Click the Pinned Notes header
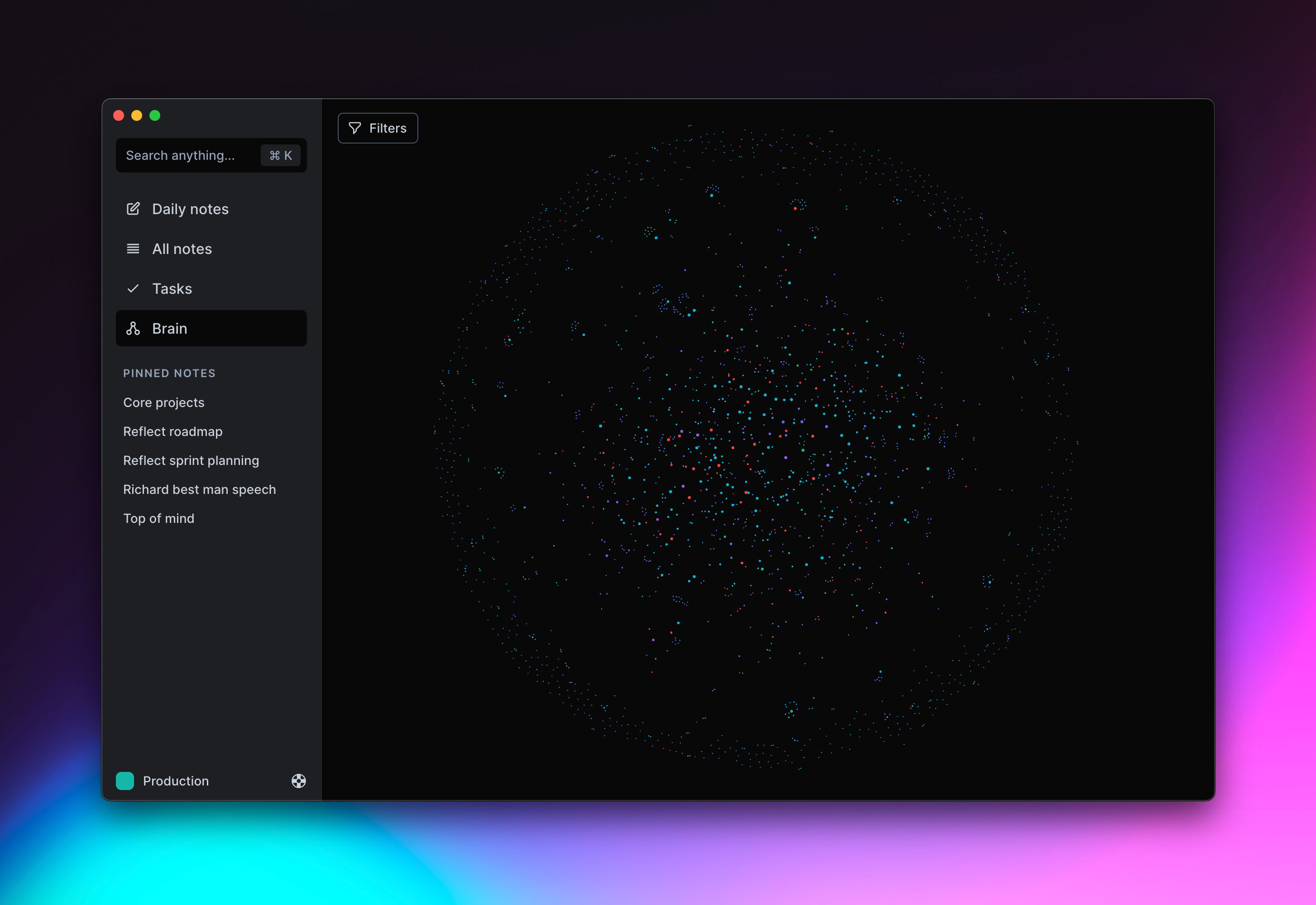The width and height of the screenshot is (1316, 905). click(x=169, y=373)
